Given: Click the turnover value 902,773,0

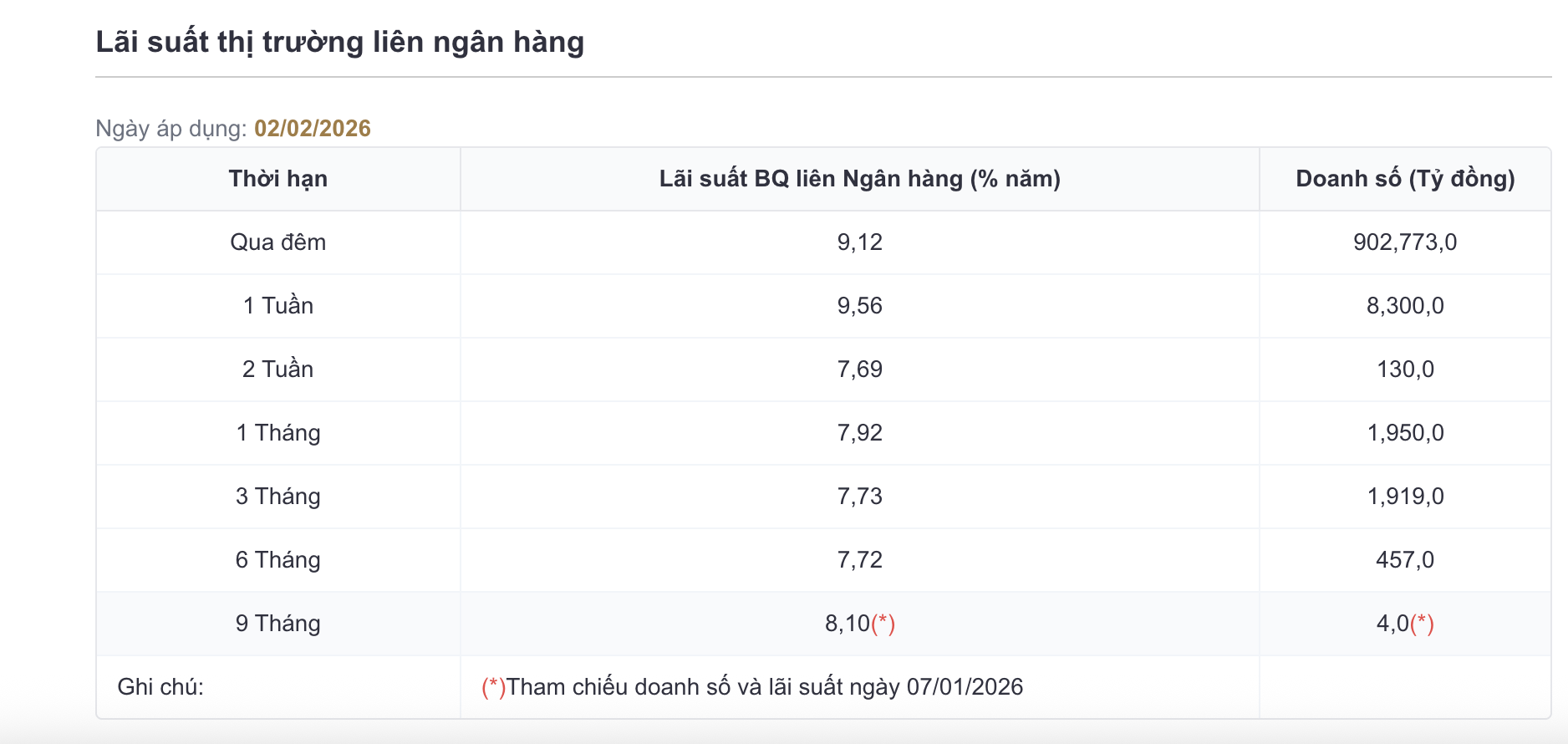Looking at the screenshot, I should pyautogui.click(x=1405, y=242).
